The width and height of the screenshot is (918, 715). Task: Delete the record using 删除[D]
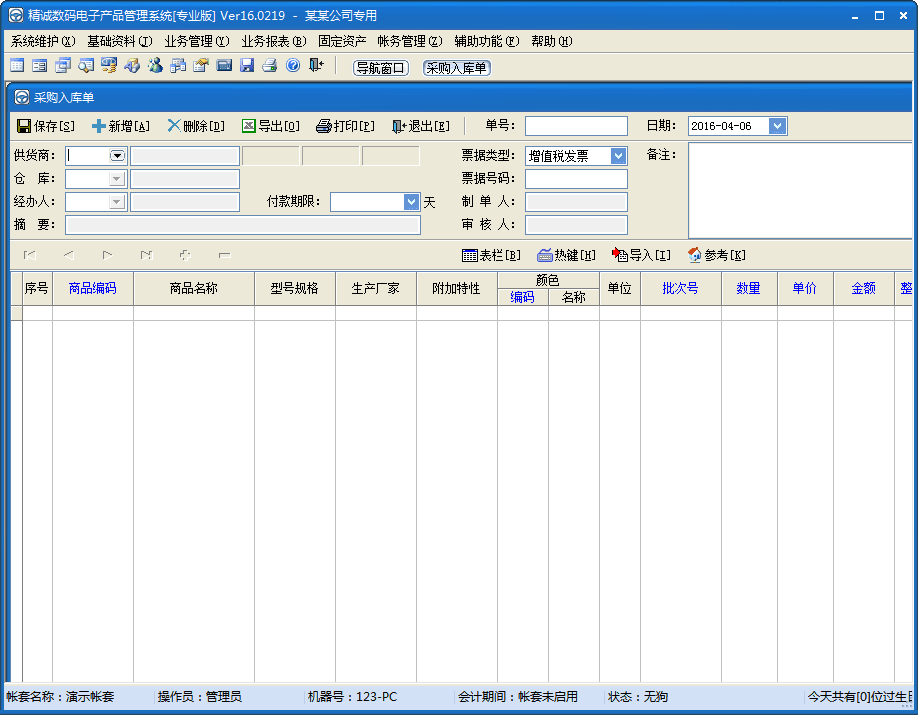[x=195, y=126]
